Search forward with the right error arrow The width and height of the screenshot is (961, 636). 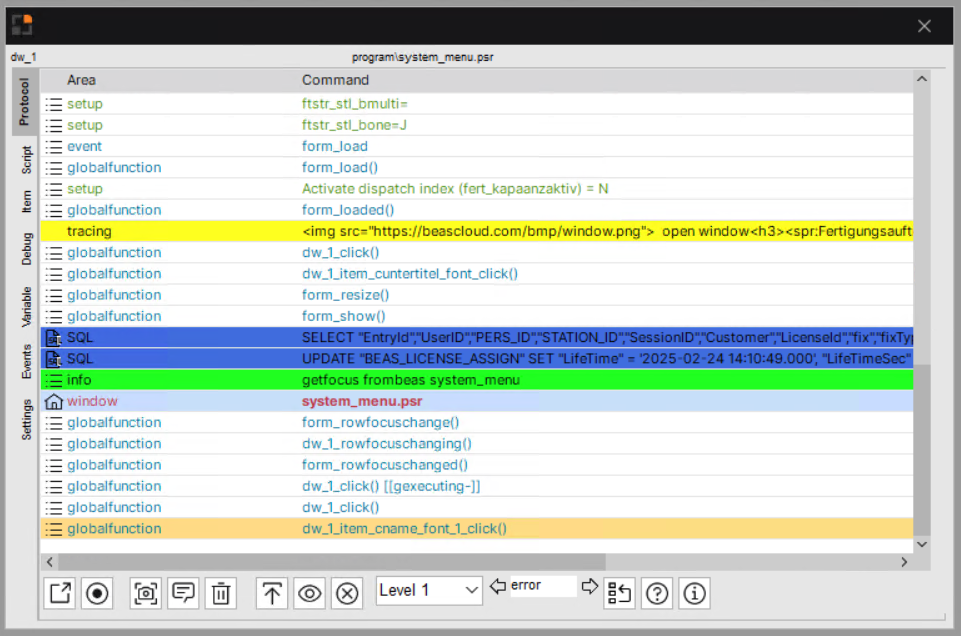point(590,587)
